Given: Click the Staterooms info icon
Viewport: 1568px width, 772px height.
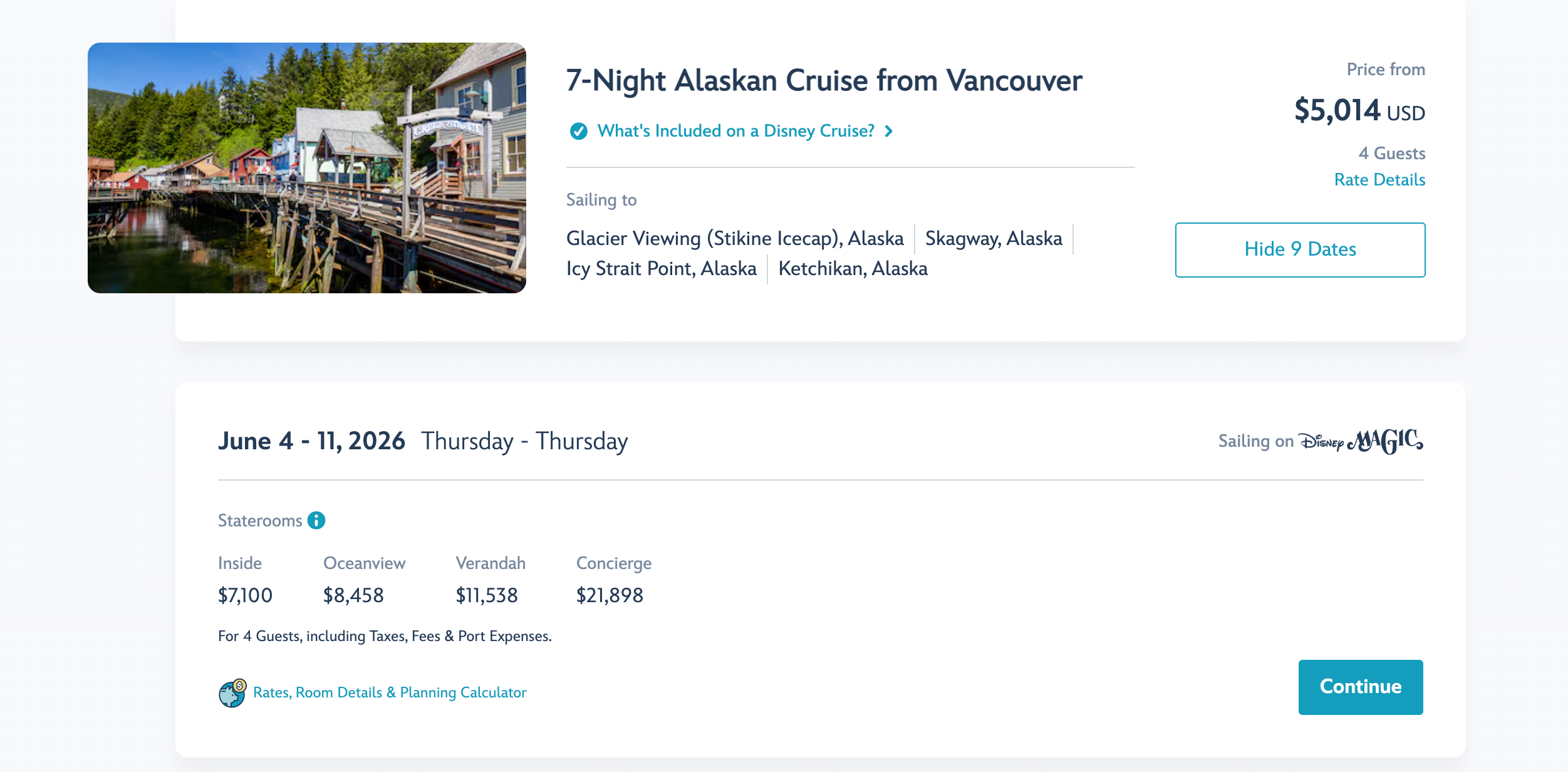Looking at the screenshot, I should (316, 520).
